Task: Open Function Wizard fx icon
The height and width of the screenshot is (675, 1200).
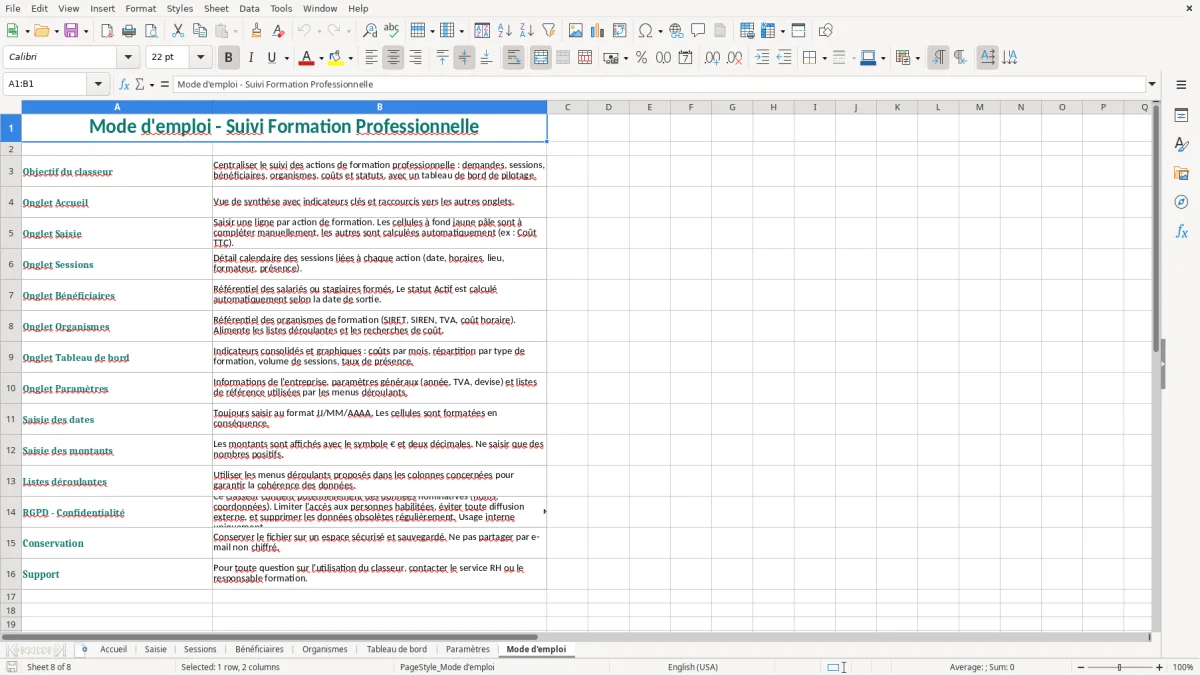Action: tap(124, 84)
